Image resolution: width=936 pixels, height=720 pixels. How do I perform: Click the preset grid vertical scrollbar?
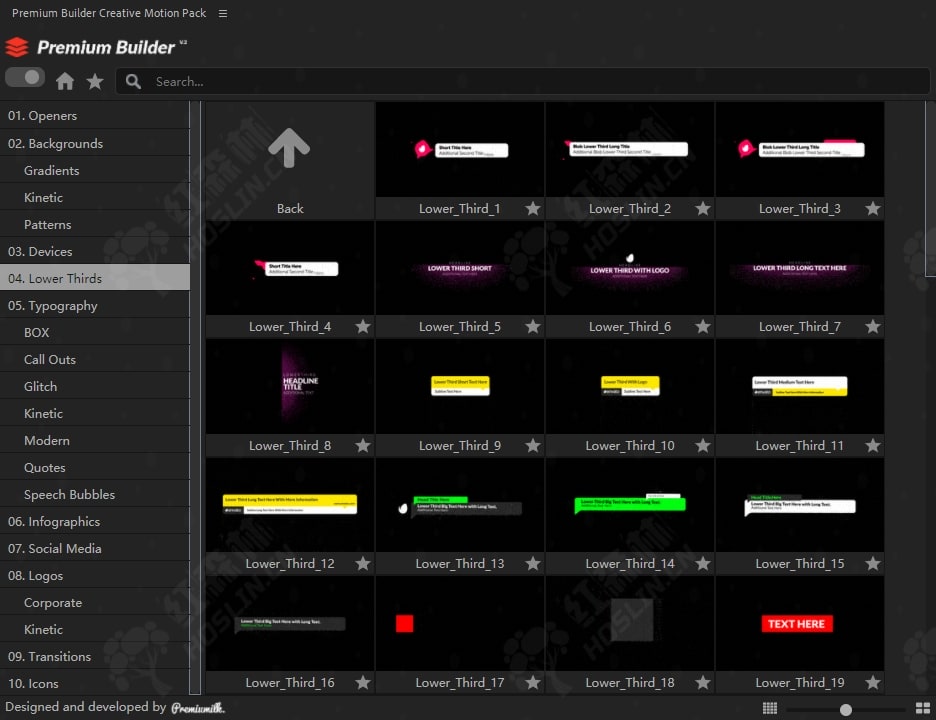930,189
